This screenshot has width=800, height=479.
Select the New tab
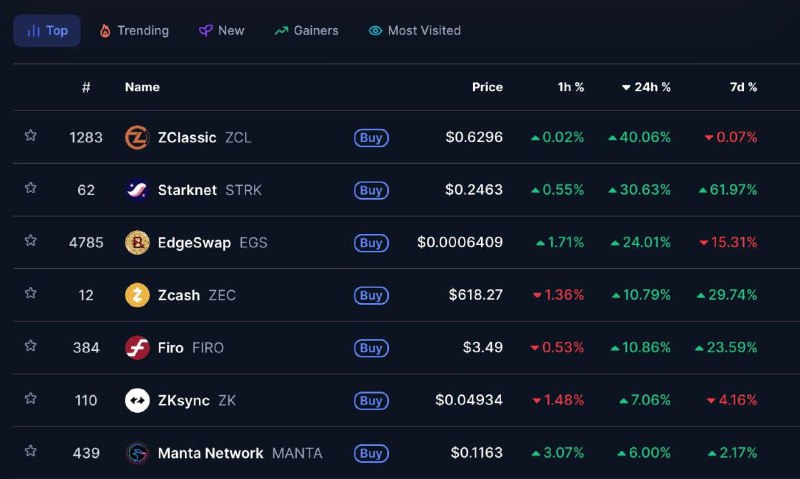tap(221, 31)
